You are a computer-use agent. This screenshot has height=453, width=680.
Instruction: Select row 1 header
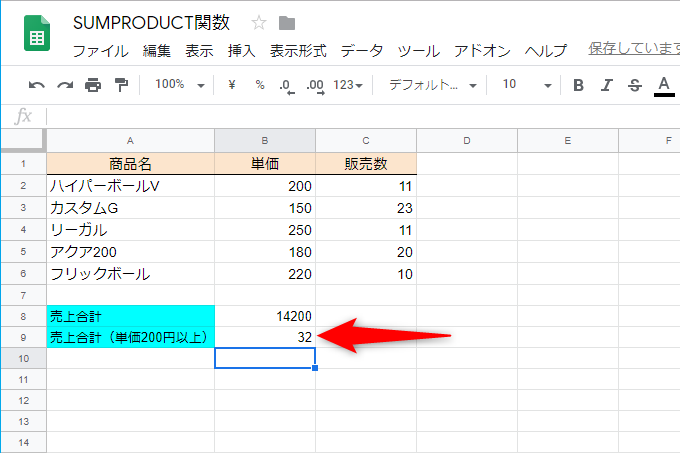click(x=23, y=163)
